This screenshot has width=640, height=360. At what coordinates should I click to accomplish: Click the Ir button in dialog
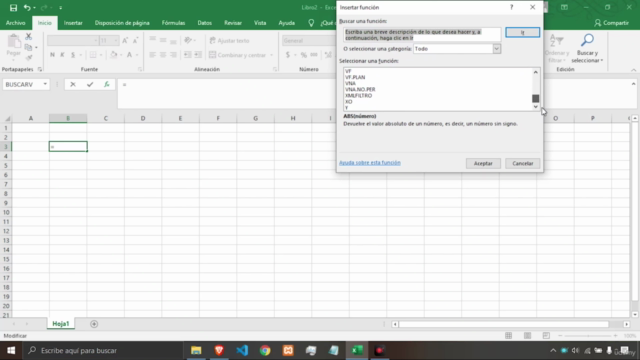tap(522, 32)
